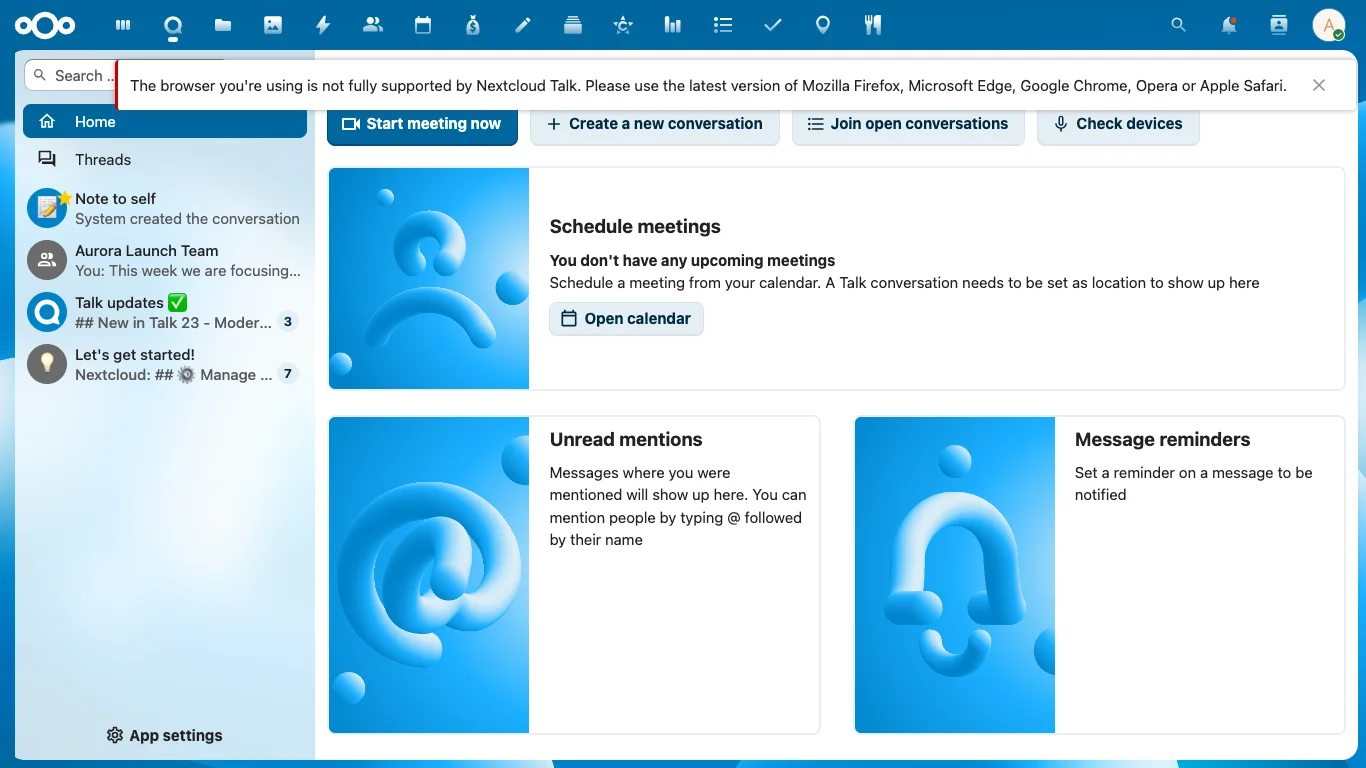Screen dimensions: 1366x768
Task: Open the Dashboard app icon
Action: pos(123,25)
